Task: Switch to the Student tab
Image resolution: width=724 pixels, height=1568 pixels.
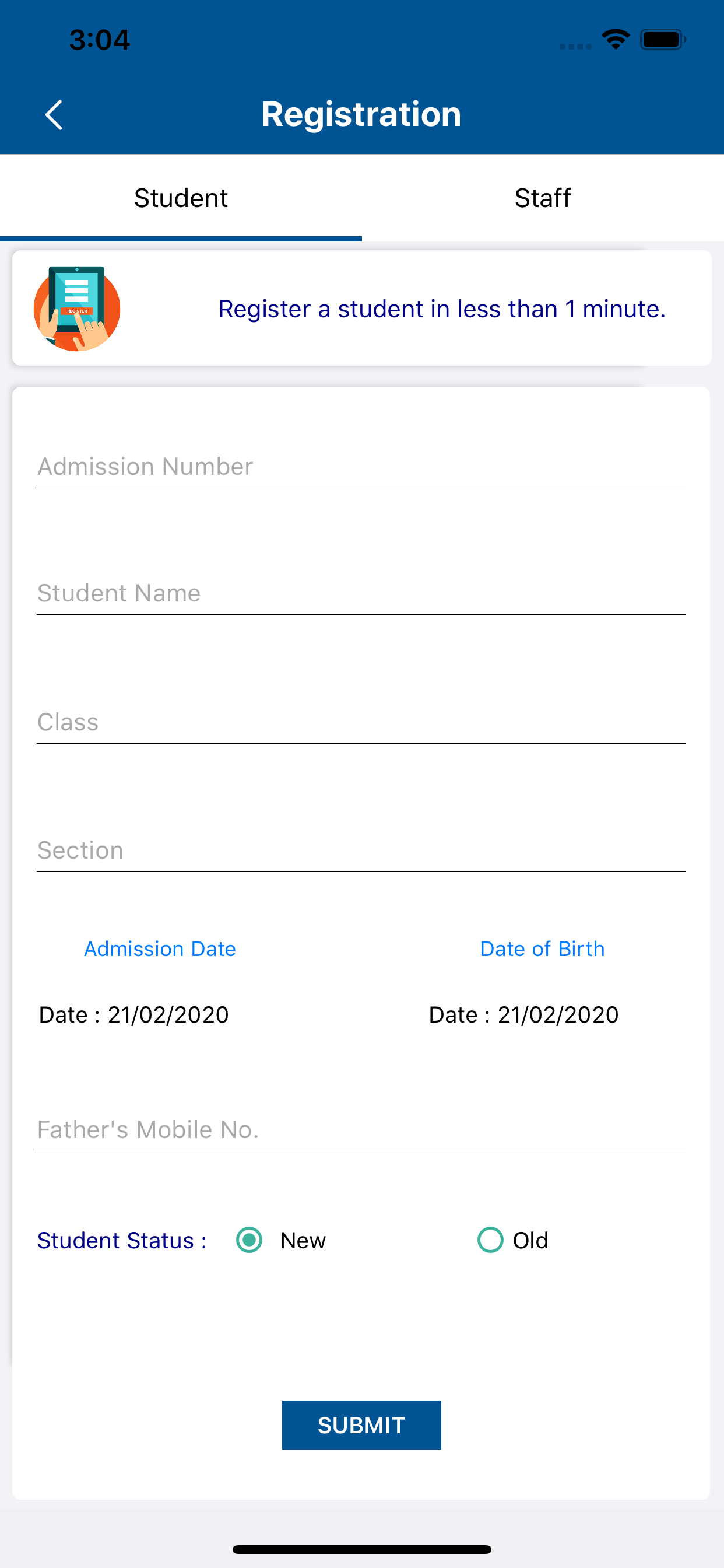Action: pos(181,198)
